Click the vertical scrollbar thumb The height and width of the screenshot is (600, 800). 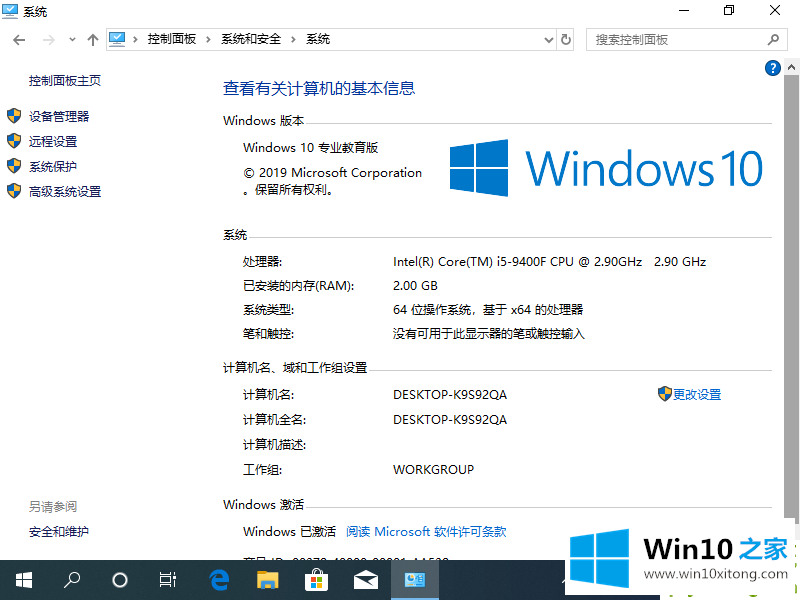point(791,296)
